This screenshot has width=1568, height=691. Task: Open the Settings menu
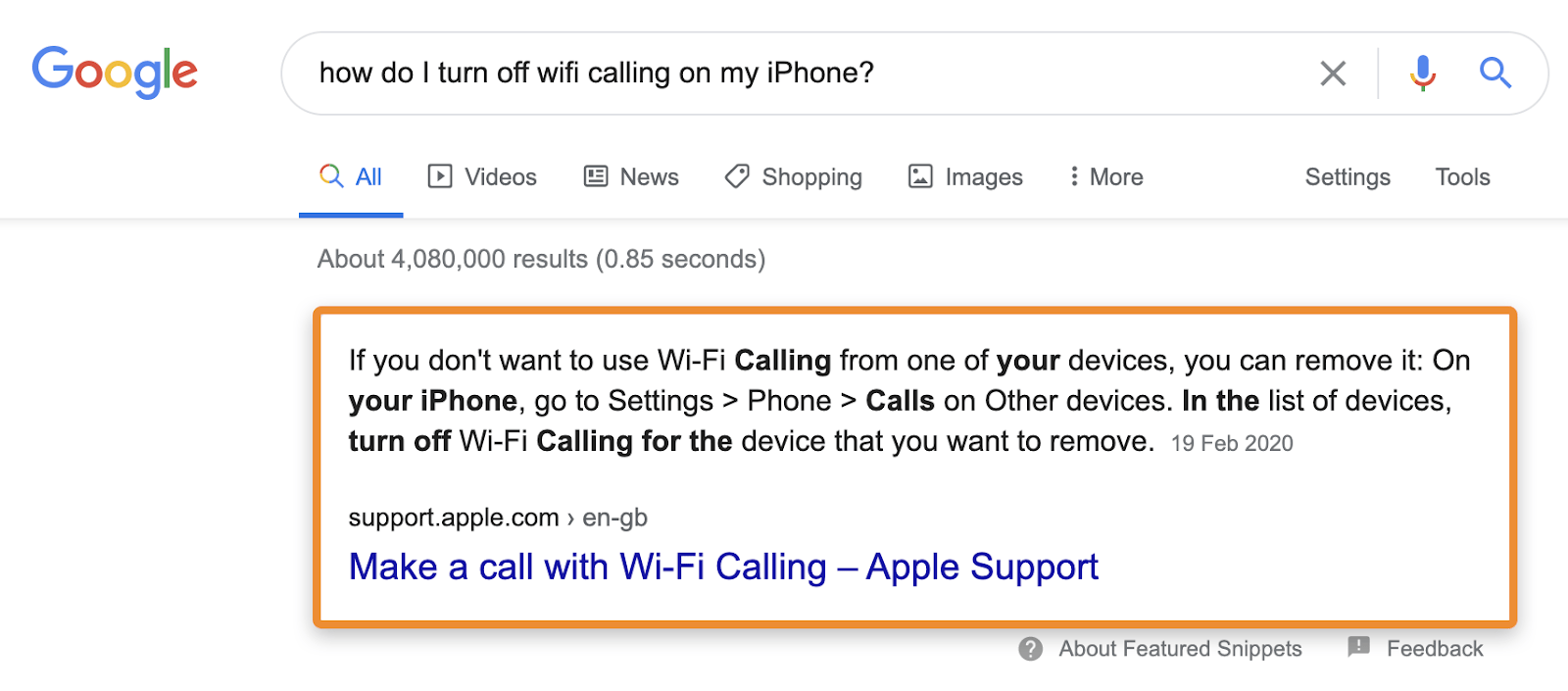1347,177
